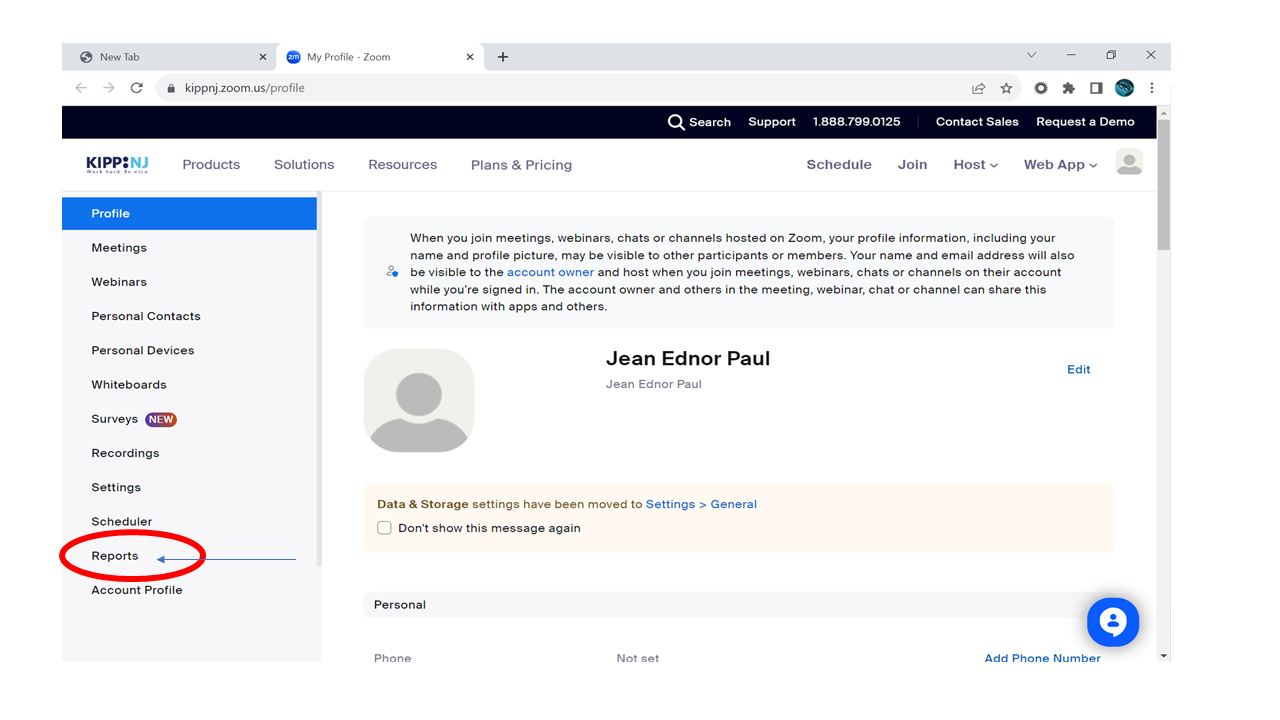This screenshot has height=720, width=1280.
Task: Open the Chrome three-dot menu
Action: (x=1152, y=88)
